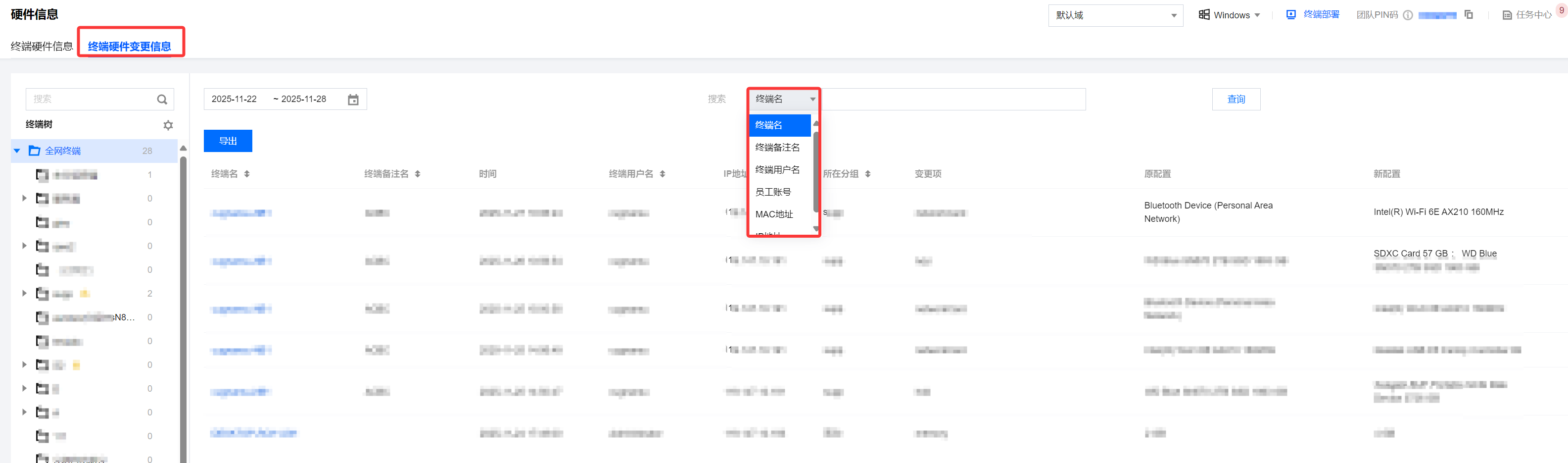Click the 原配置 column header

point(1157,174)
